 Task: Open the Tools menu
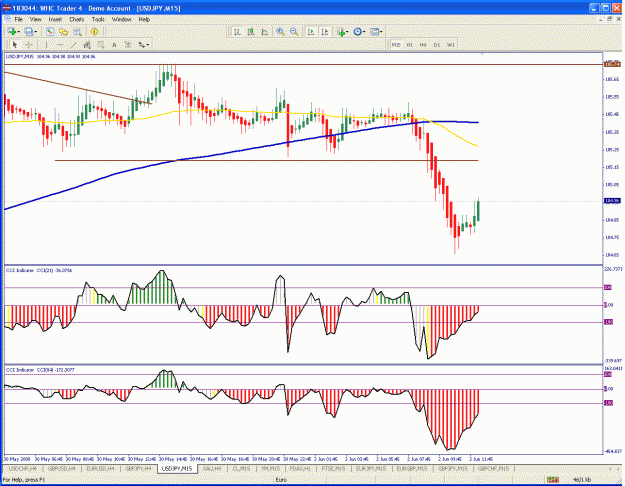pyautogui.click(x=98, y=19)
